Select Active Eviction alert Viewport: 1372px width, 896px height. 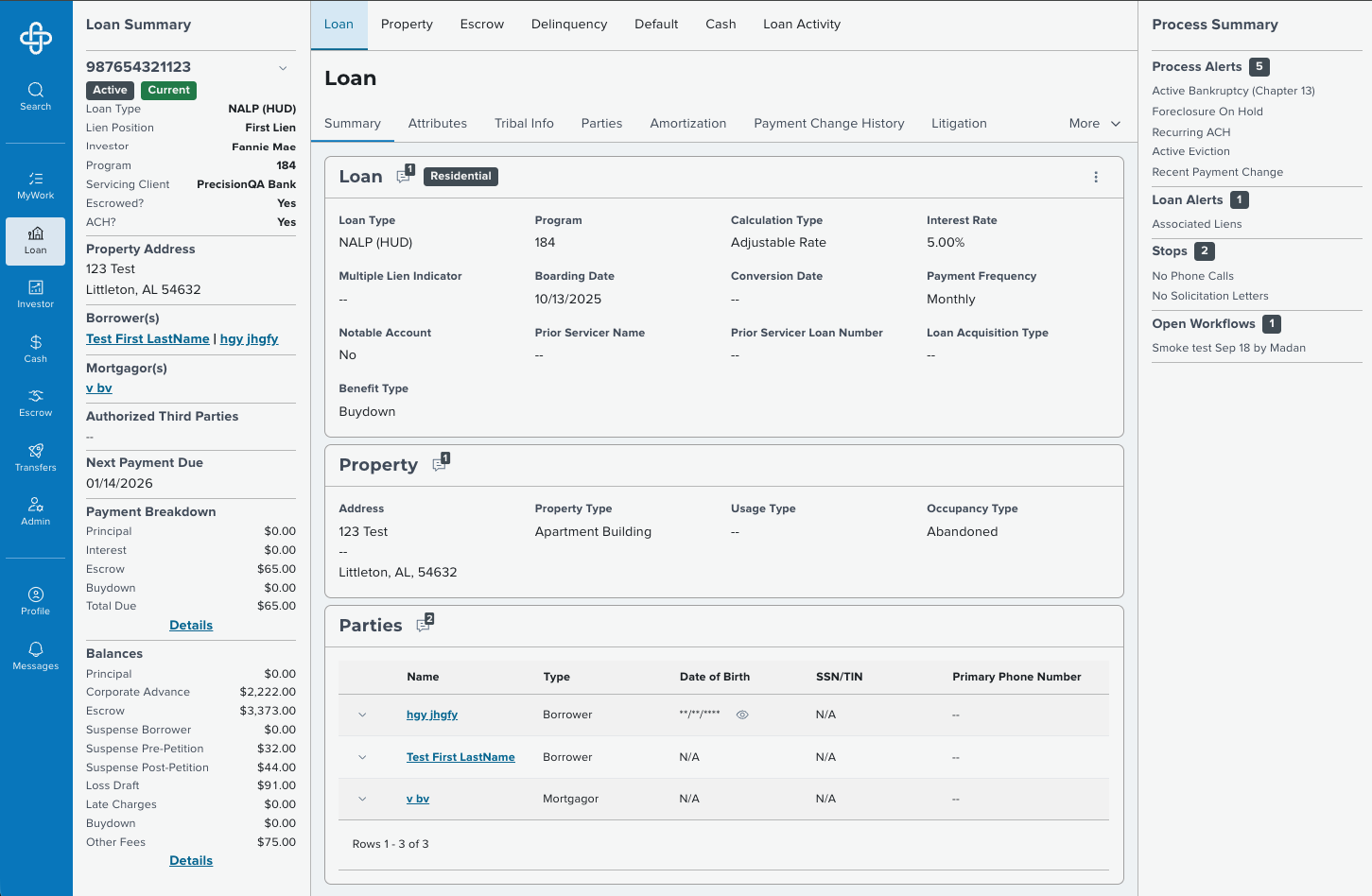1191,151
